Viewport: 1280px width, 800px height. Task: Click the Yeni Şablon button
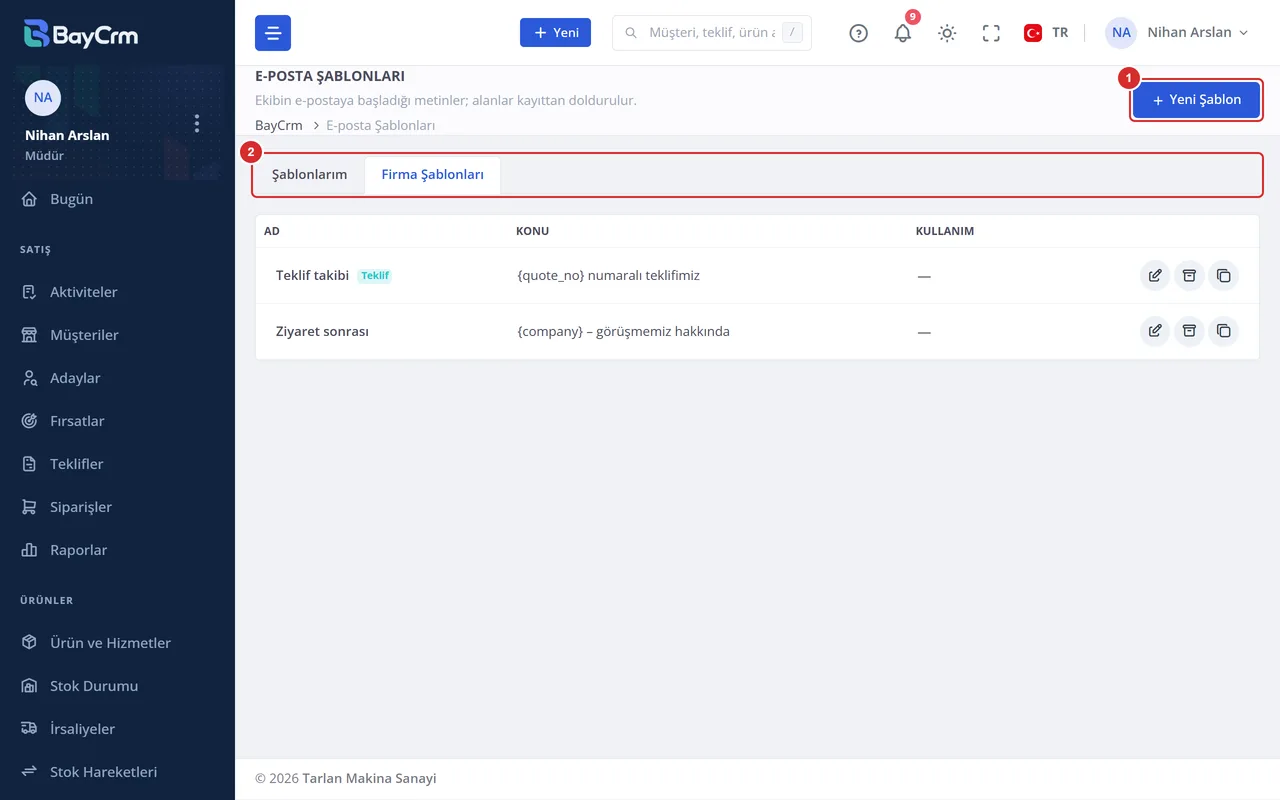[1196, 100]
